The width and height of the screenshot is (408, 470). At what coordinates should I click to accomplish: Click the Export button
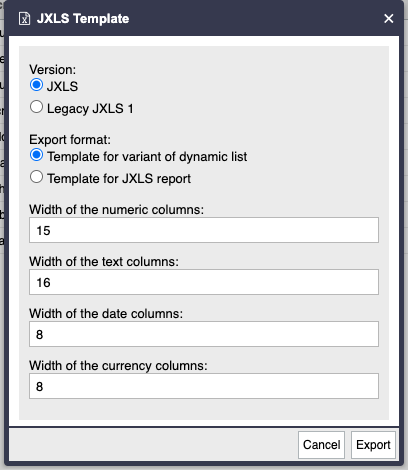tap(373, 445)
